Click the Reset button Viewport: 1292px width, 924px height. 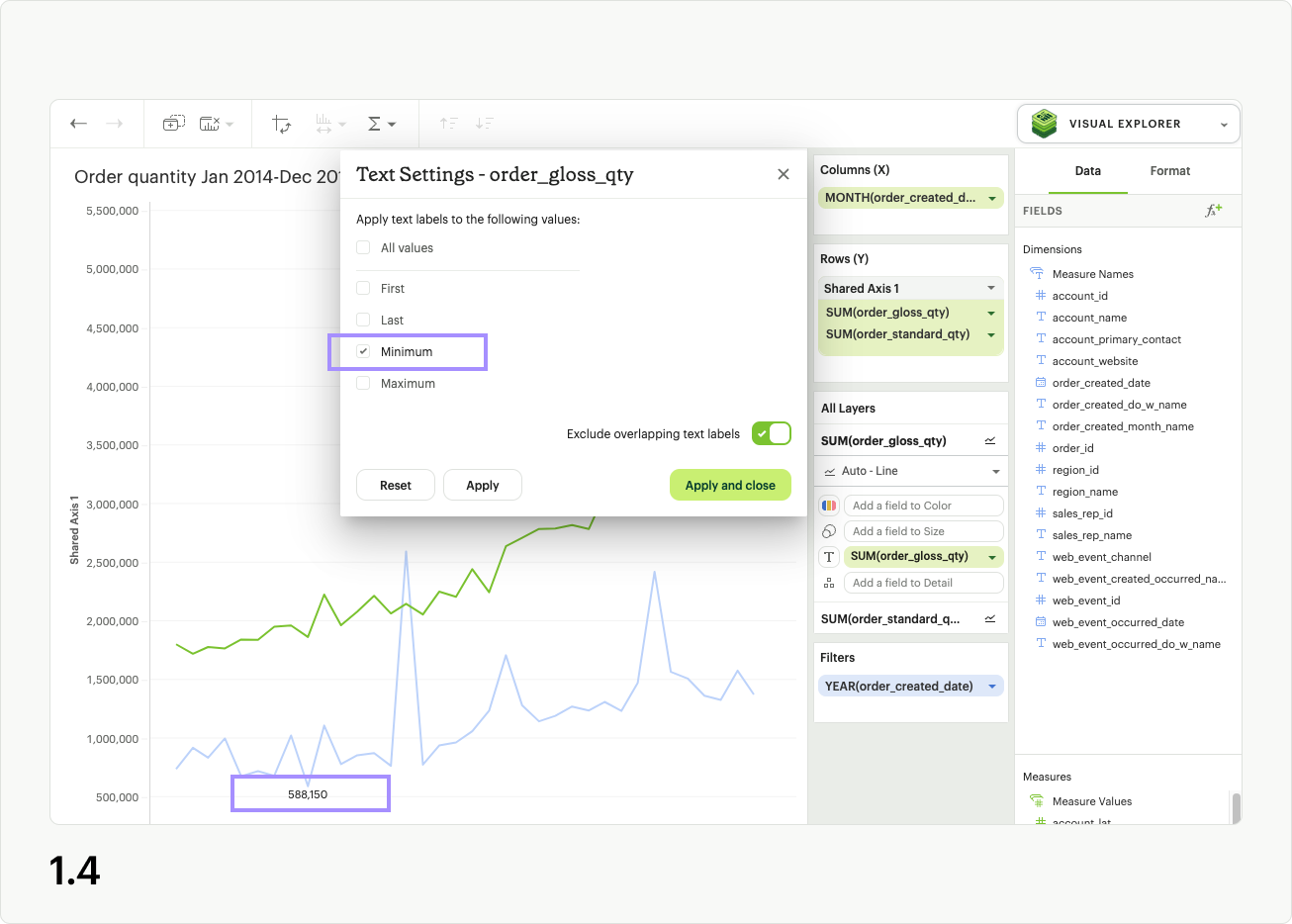pyautogui.click(x=396, y=485)
